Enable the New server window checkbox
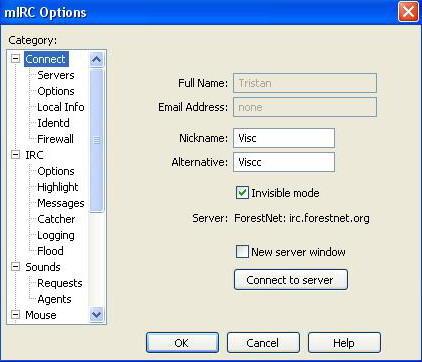The height and width of the screenshot is (362, 422). [242, 252]
